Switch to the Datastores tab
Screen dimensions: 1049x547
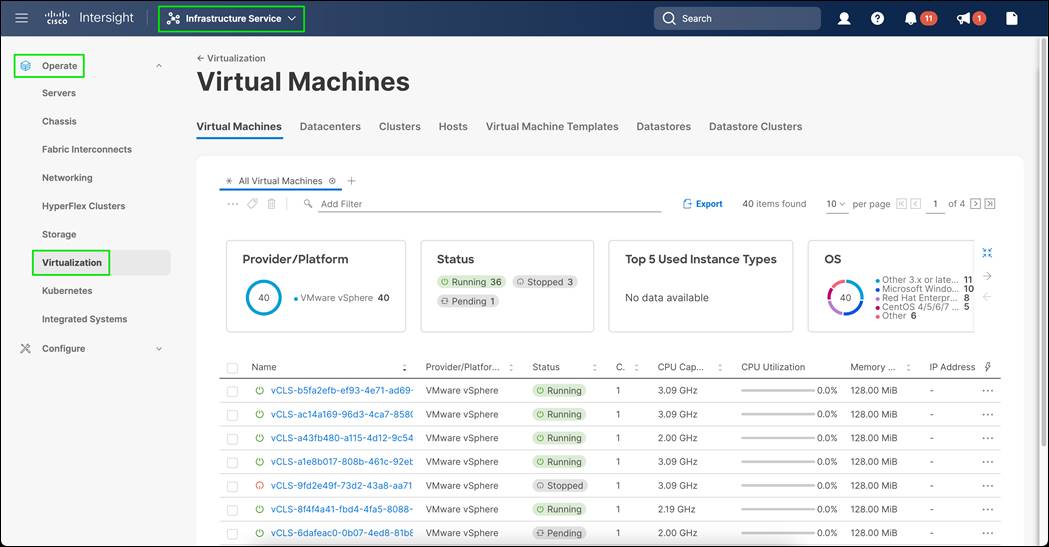coord(664,126)
